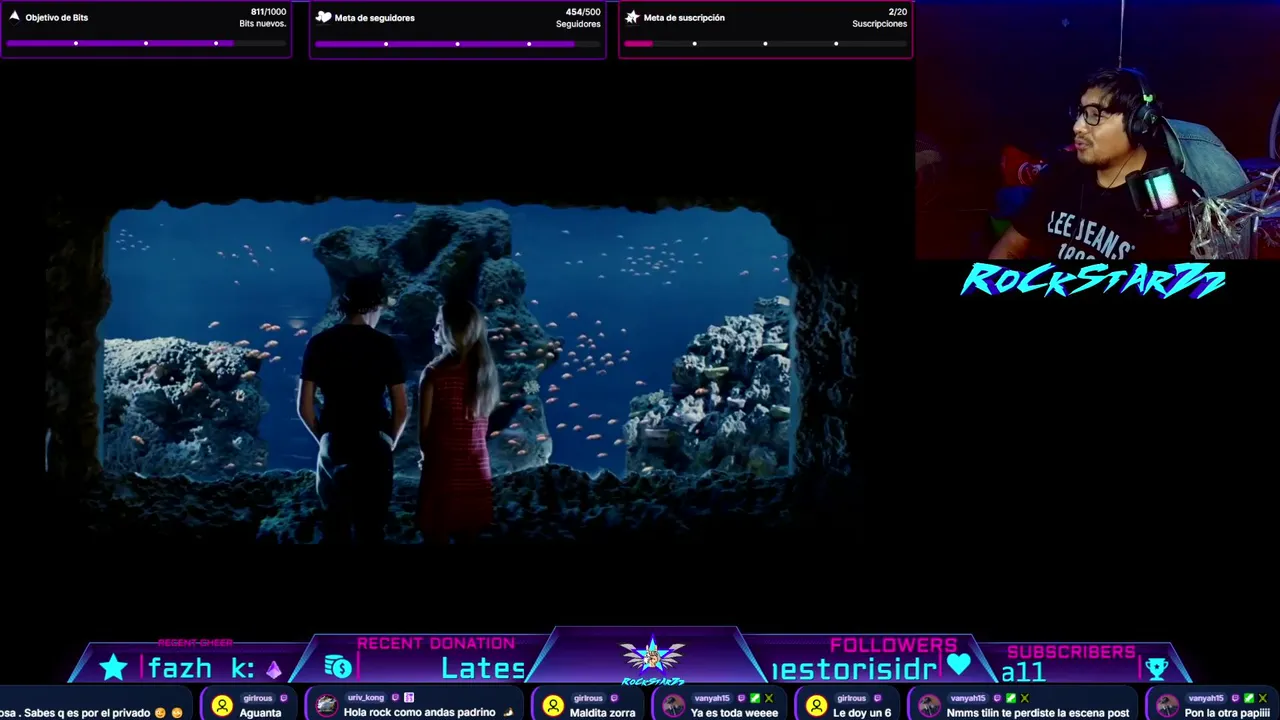
Task: Click the 'Pon la otra papiiii' message
Action: click(x=1227, y=713)
